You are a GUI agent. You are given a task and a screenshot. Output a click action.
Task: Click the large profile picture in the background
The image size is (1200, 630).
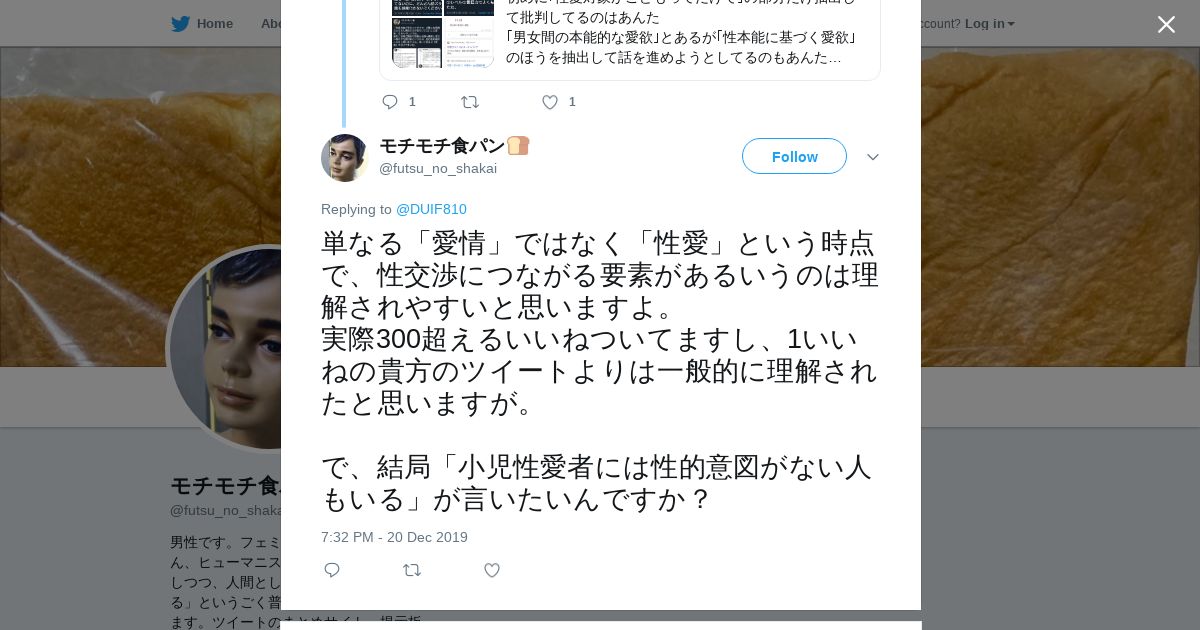(226, 348)
